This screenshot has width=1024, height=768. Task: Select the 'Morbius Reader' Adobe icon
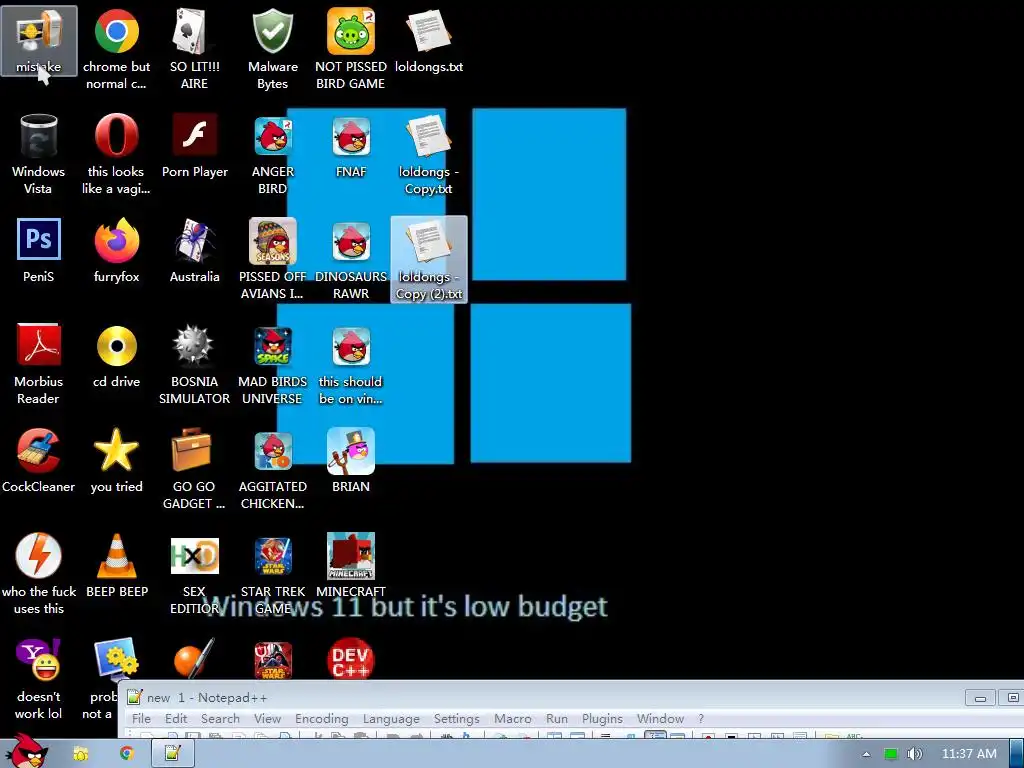(x=39, y=364)
